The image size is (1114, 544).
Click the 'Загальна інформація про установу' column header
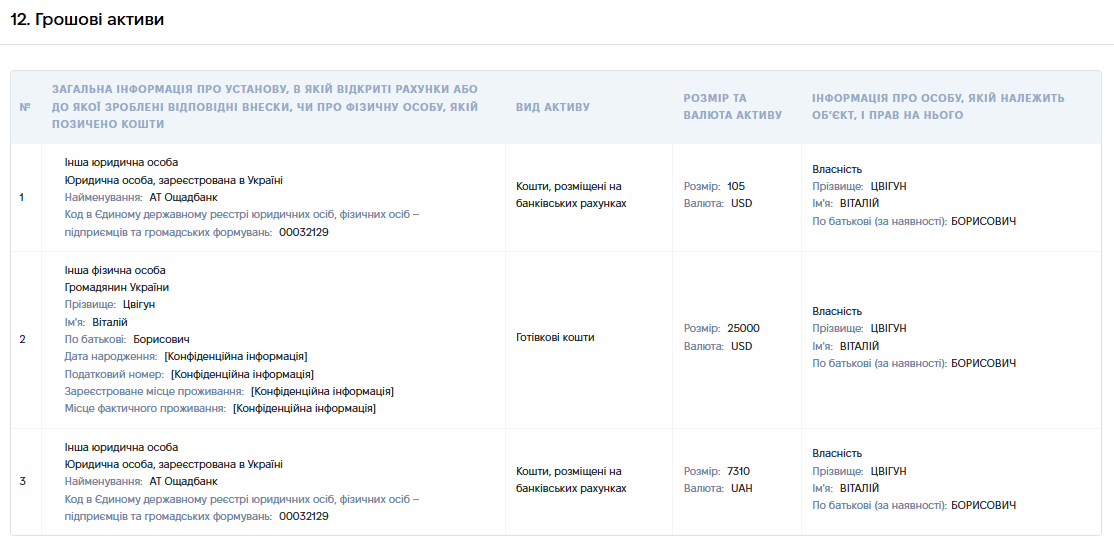click(265, 107)
